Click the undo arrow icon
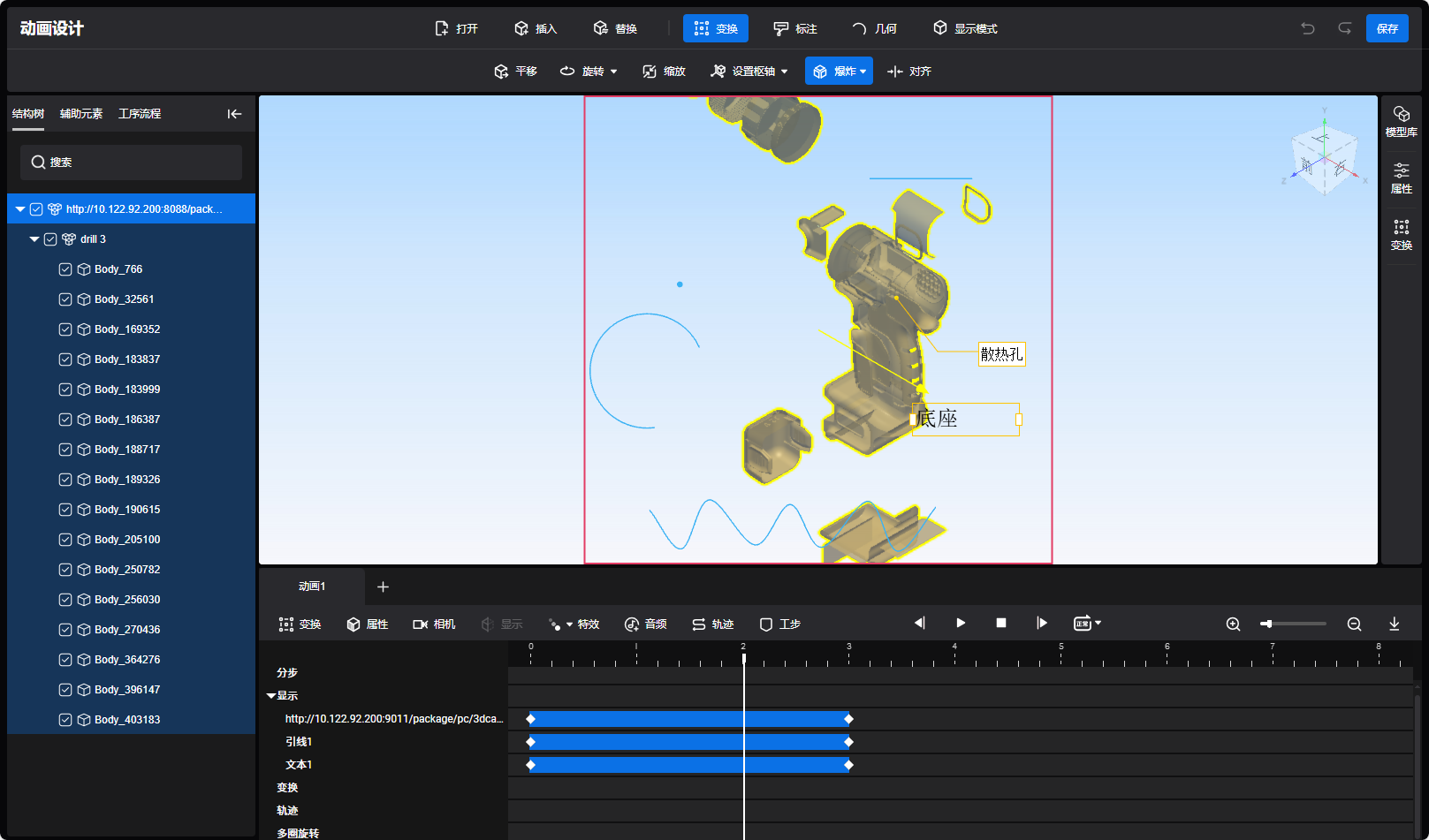 coord(1307,28)
